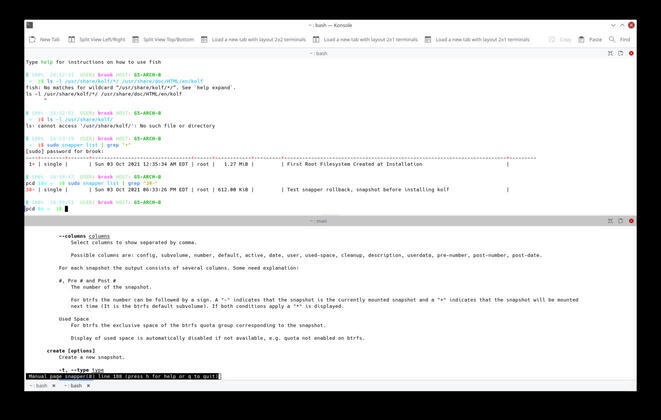Detach the upper bash split pane
The height and width of the screenshot is (420, 661).
click(x=621, y=54)
